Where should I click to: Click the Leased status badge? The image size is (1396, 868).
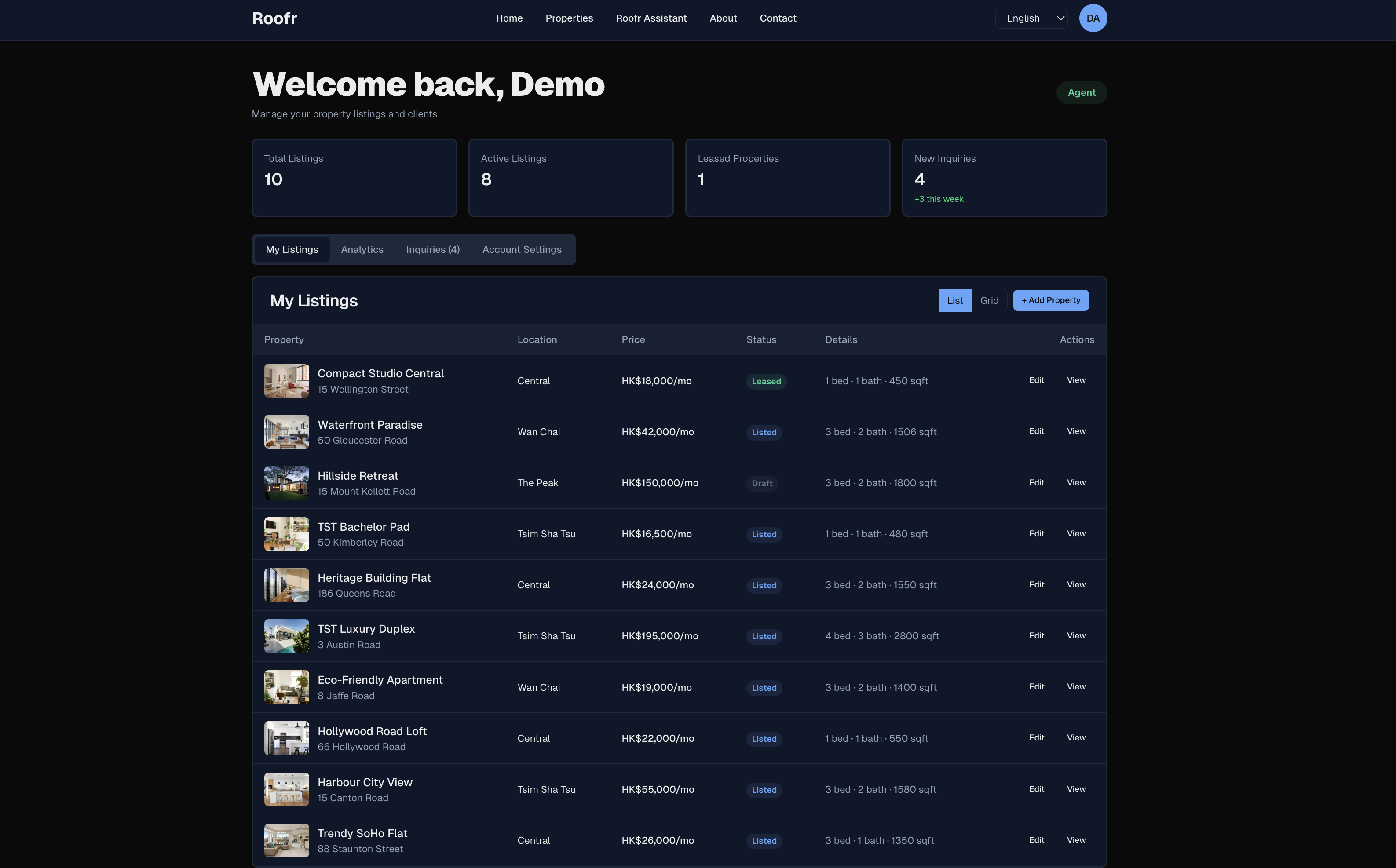[765, 382]
